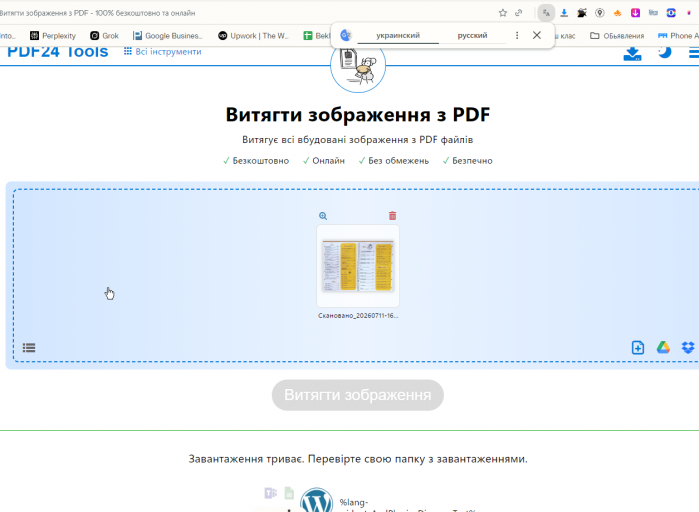The width and height of the screenshot is (699, 512).
Task: Click the location pin extension icon
Action: pos(600,13)
